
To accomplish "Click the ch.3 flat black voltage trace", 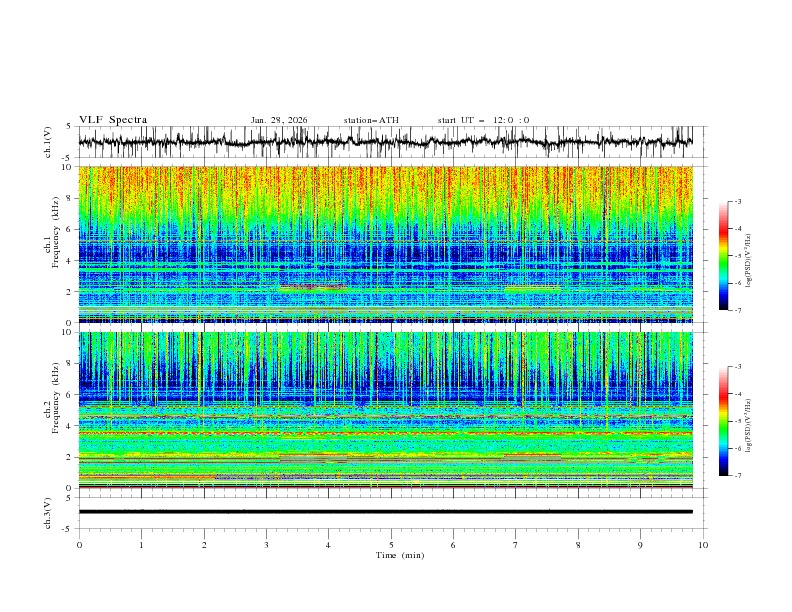I will click(x=385, y=512).
